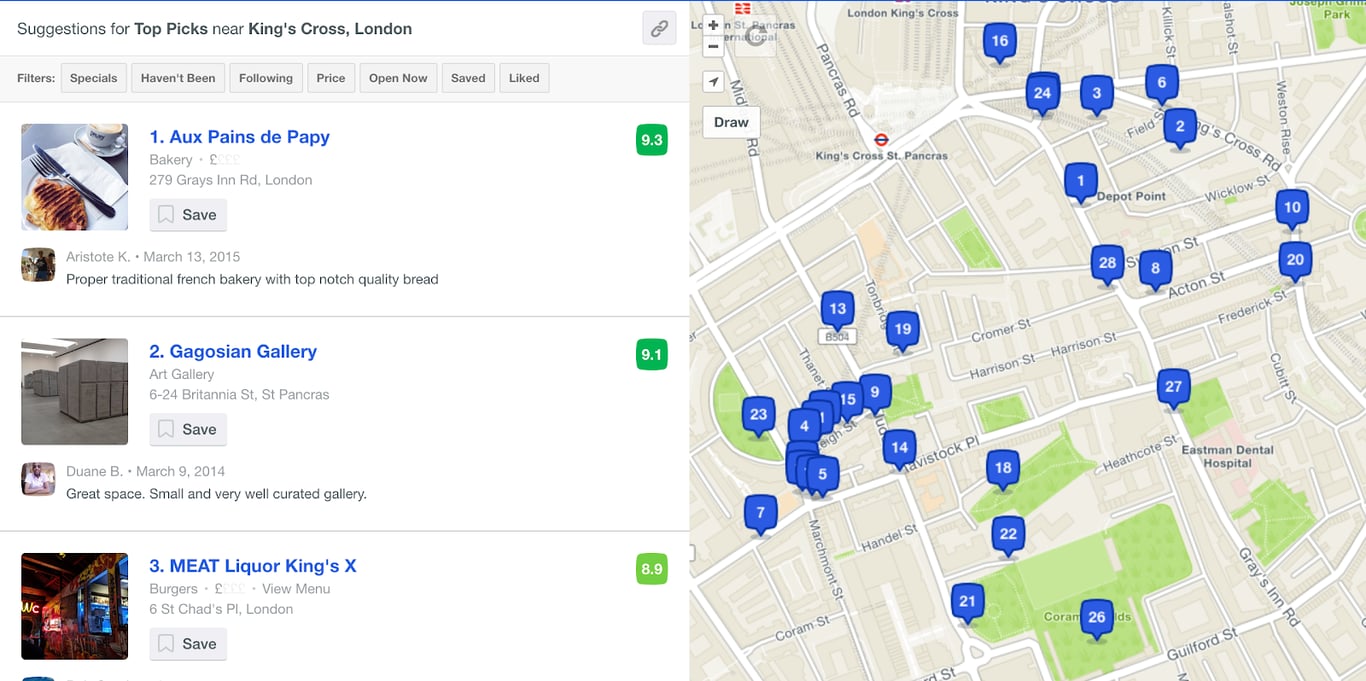Image resolution: width=1366 pixels, height=681 pixels.
Task: Click Gagosian Gallery photo thumbnail
Action: point(75,392)
